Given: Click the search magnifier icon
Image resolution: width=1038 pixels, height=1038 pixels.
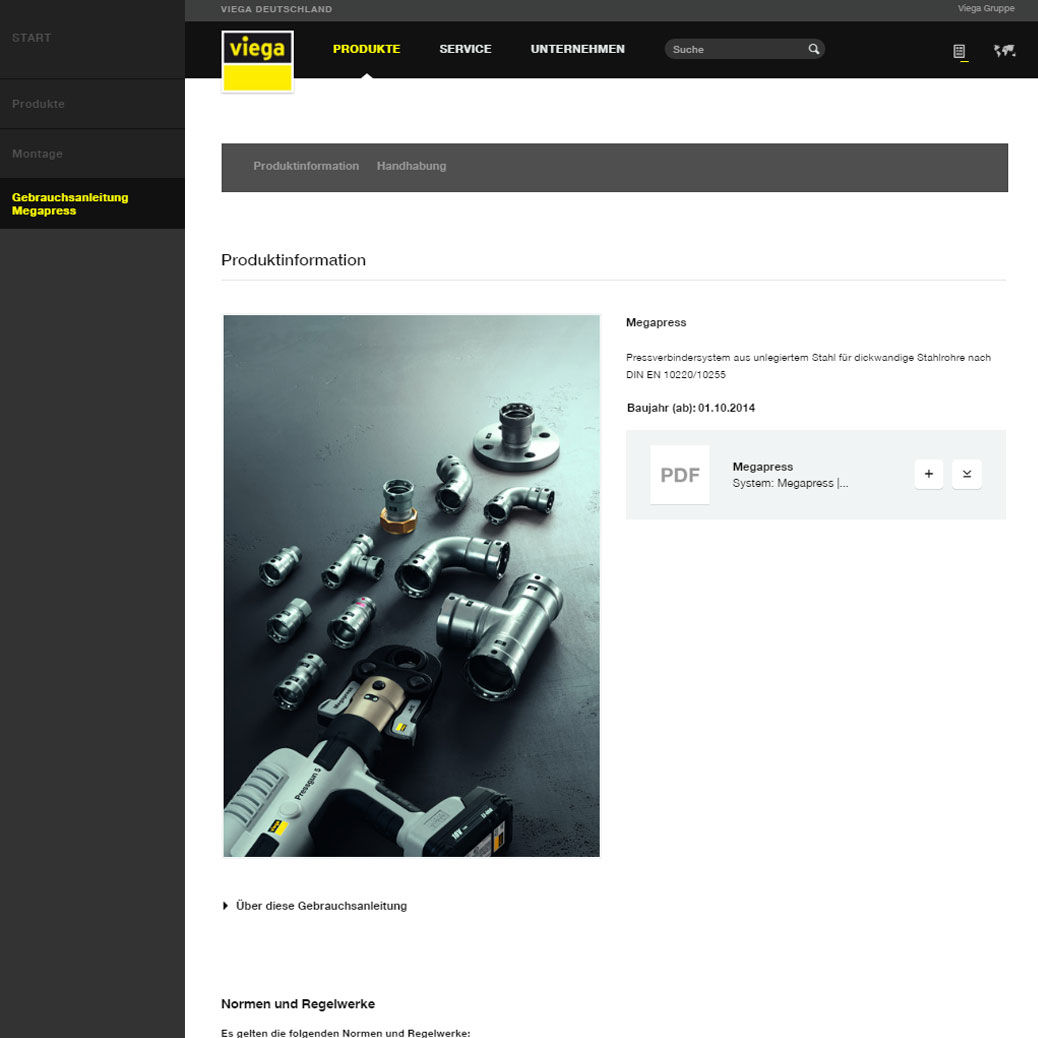Looking at the screenshot, I should click(814, 49).
